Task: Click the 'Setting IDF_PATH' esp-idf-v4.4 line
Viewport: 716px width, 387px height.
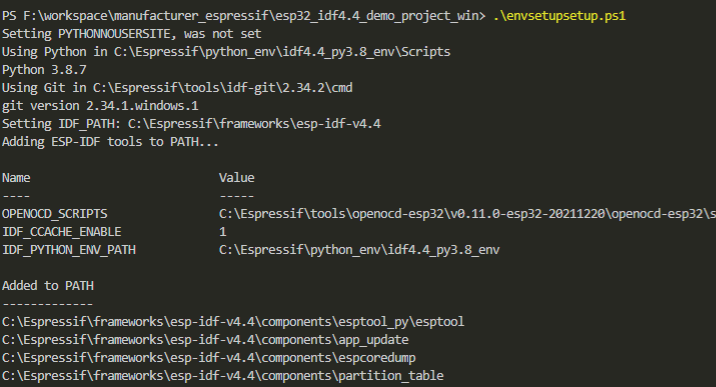Action: (x=191, y=124)
